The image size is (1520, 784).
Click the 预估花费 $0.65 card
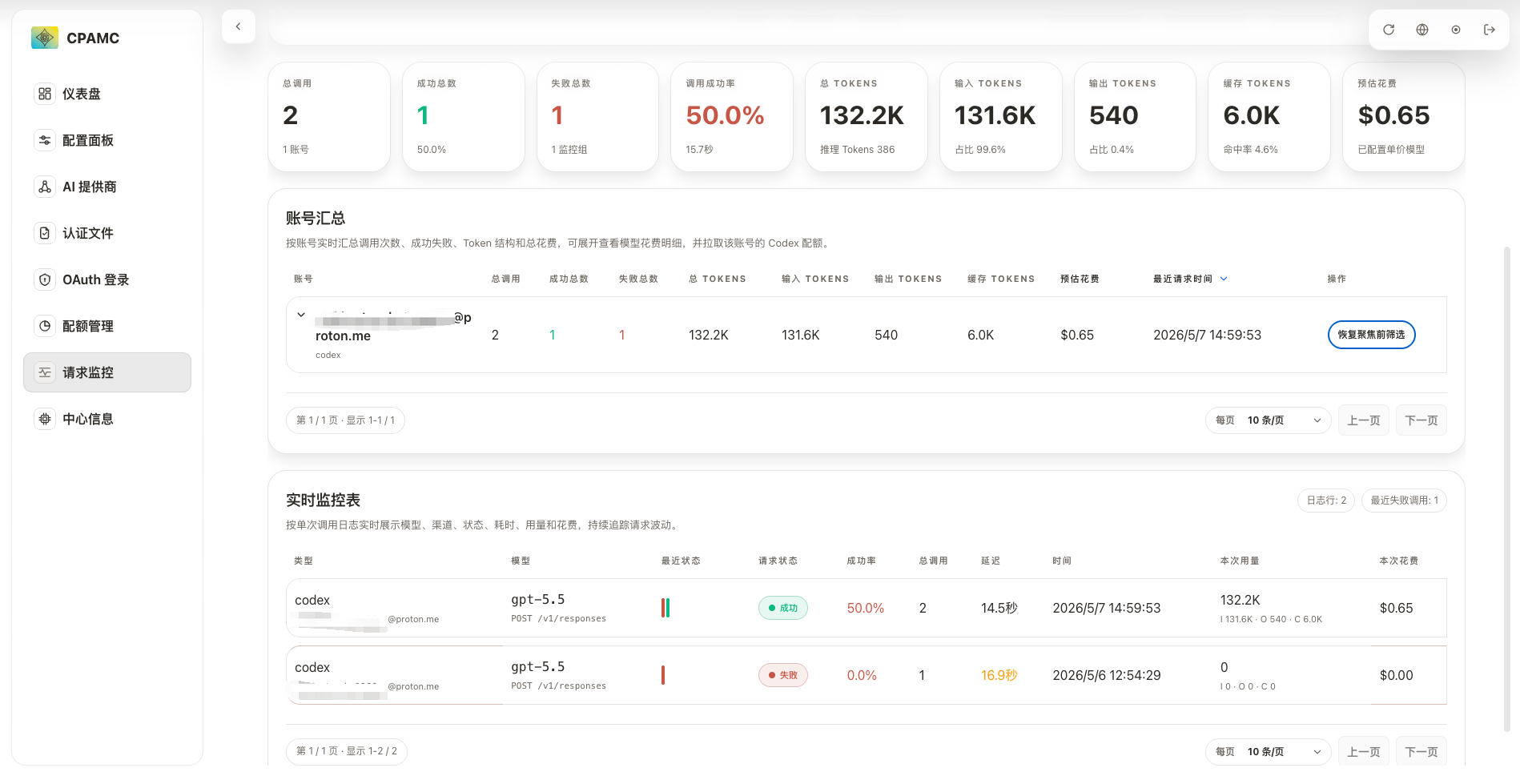[x=1404, y=117]
